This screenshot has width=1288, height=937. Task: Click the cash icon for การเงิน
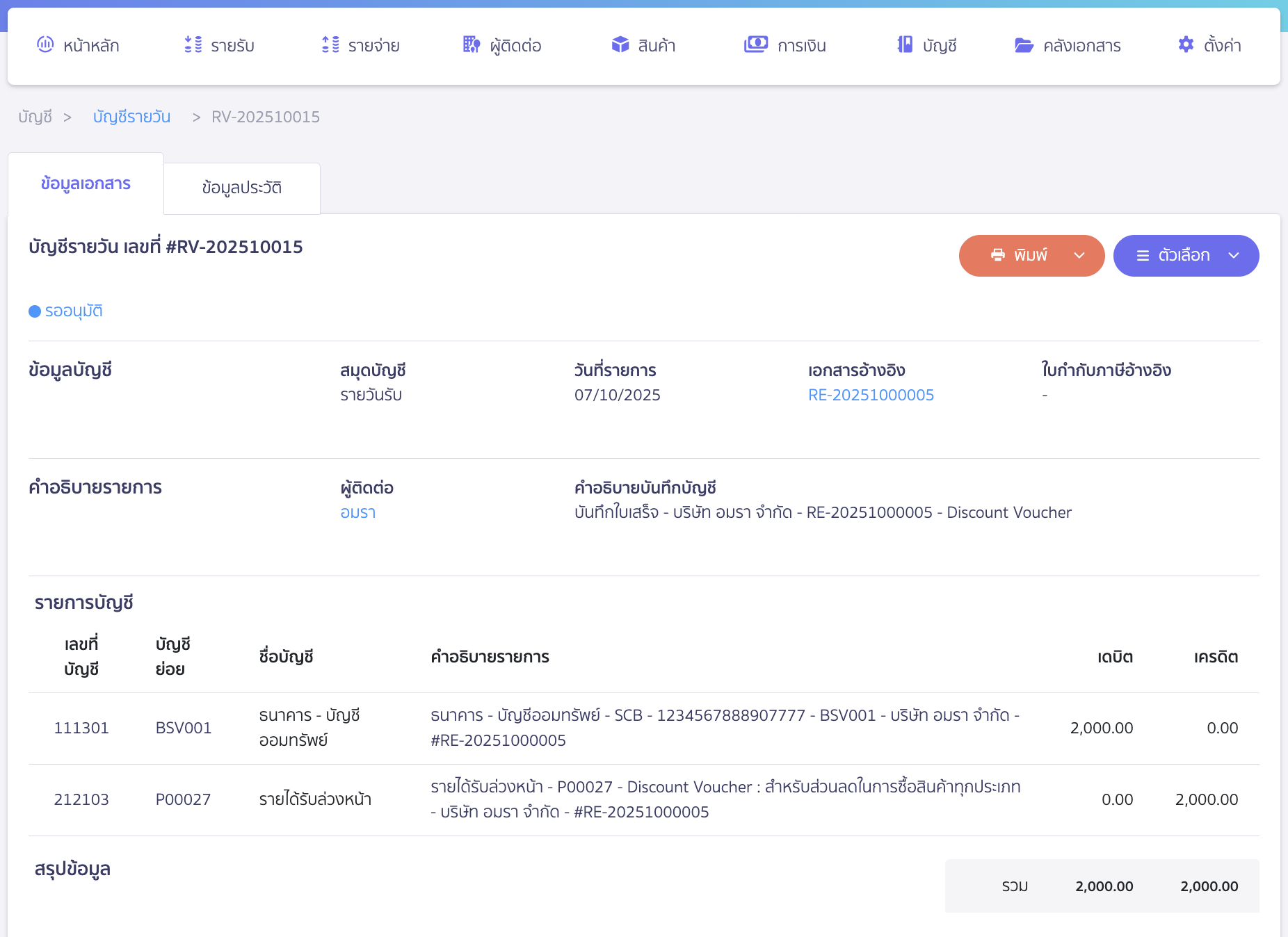755,45
